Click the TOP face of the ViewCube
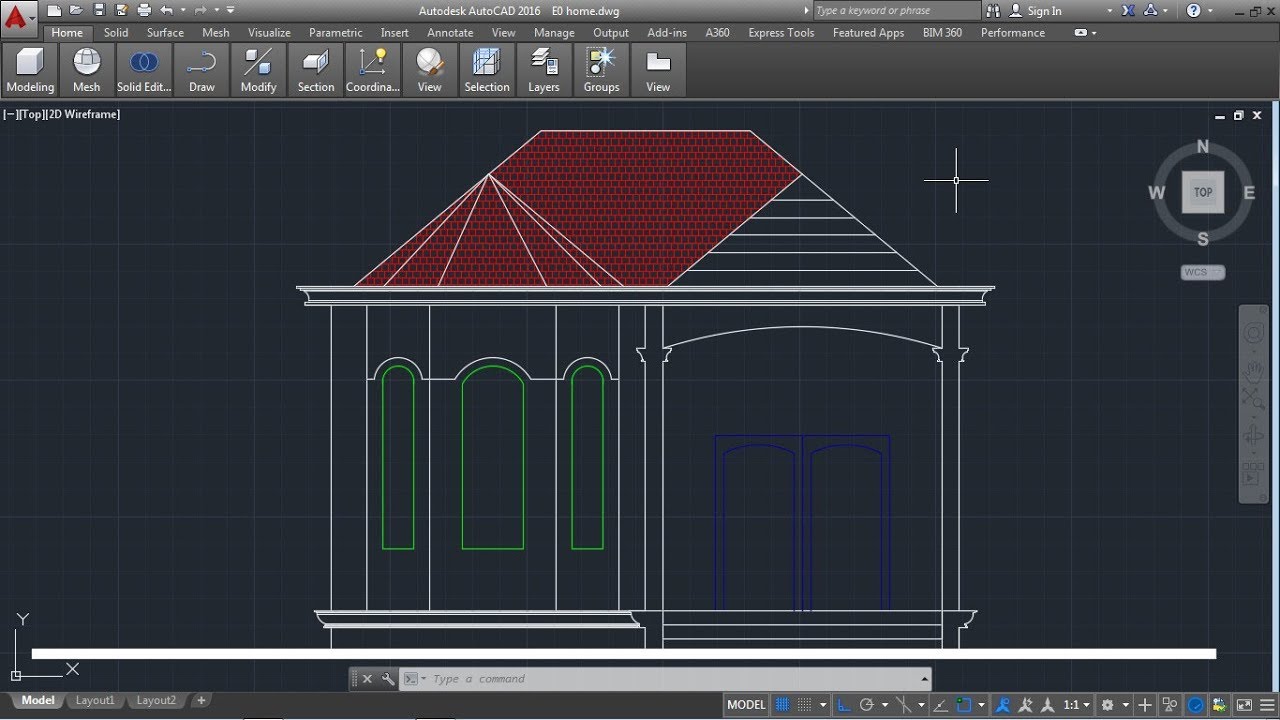The width and height of the screenshot is (1280, 720). [x=1202, y=192]
